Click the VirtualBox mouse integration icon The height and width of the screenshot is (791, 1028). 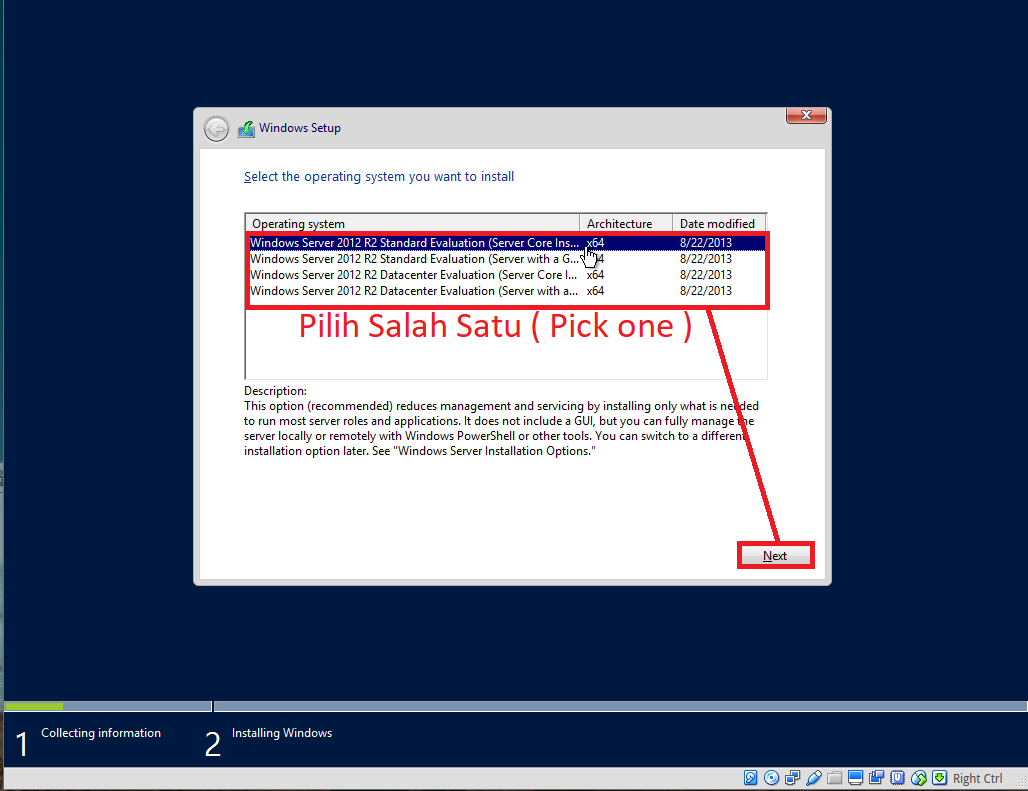[919, 778]
